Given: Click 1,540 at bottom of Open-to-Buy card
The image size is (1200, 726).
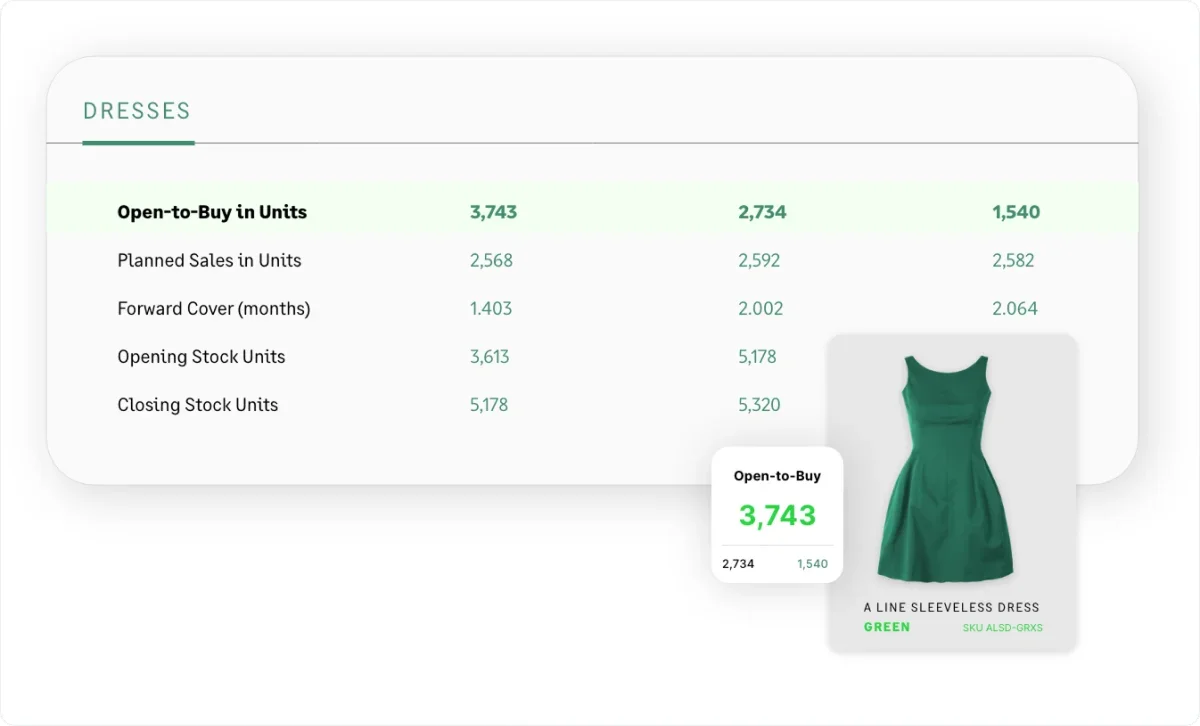Looking at the screenshot, I should [812, 564].
